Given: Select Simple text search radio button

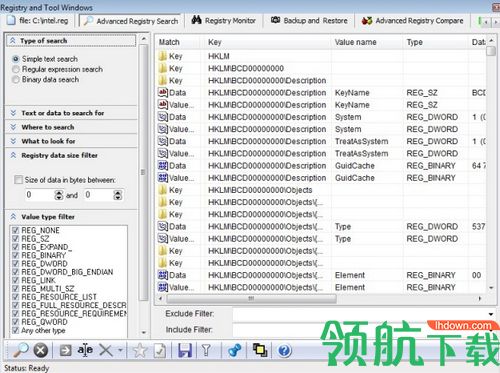Looking at the screenshot, I should pos(16,59).
